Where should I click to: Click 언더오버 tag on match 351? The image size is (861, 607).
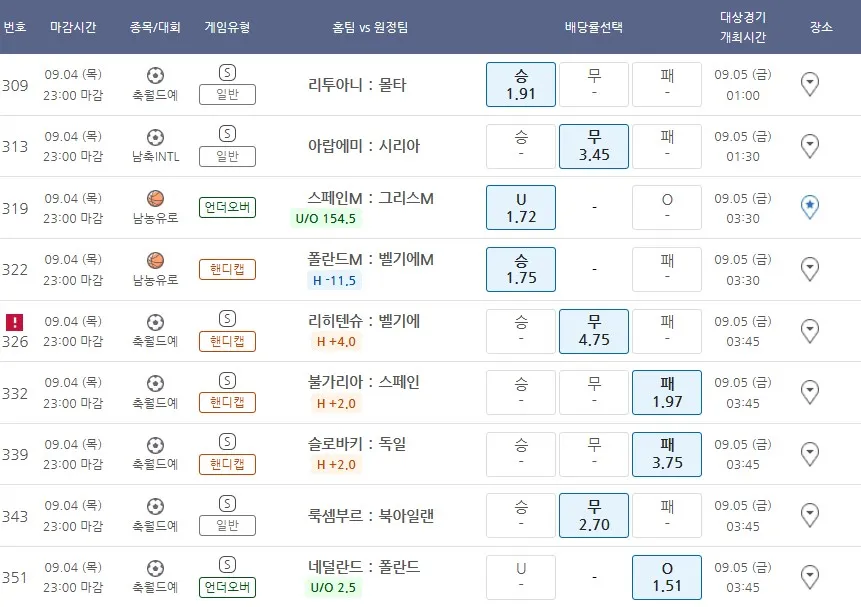[227, 587]
